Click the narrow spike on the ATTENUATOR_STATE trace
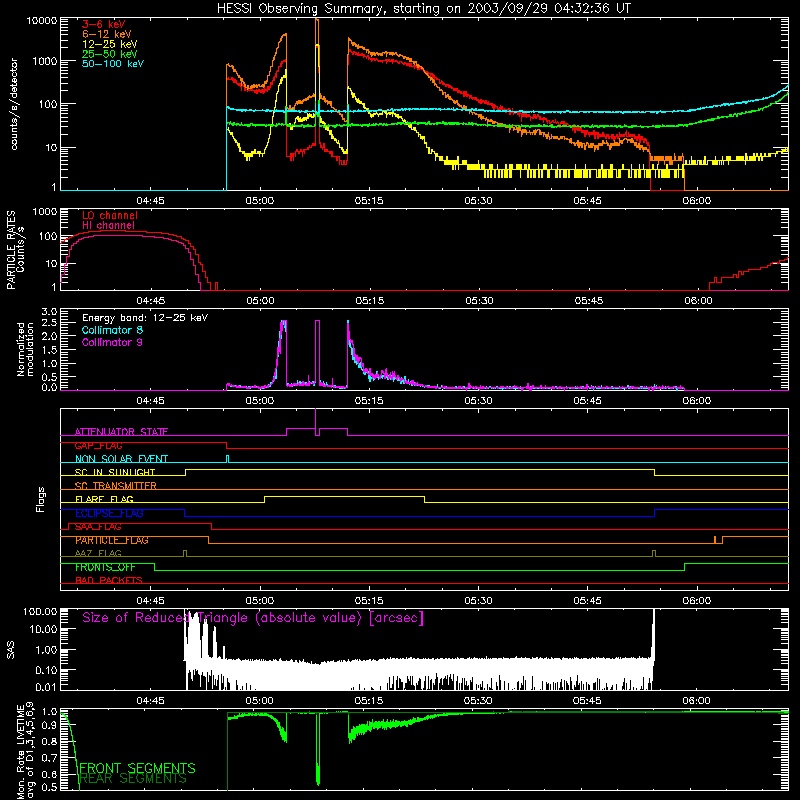This screenshot has height=800, width=800. pyautogui.click(x=316, y=421)
